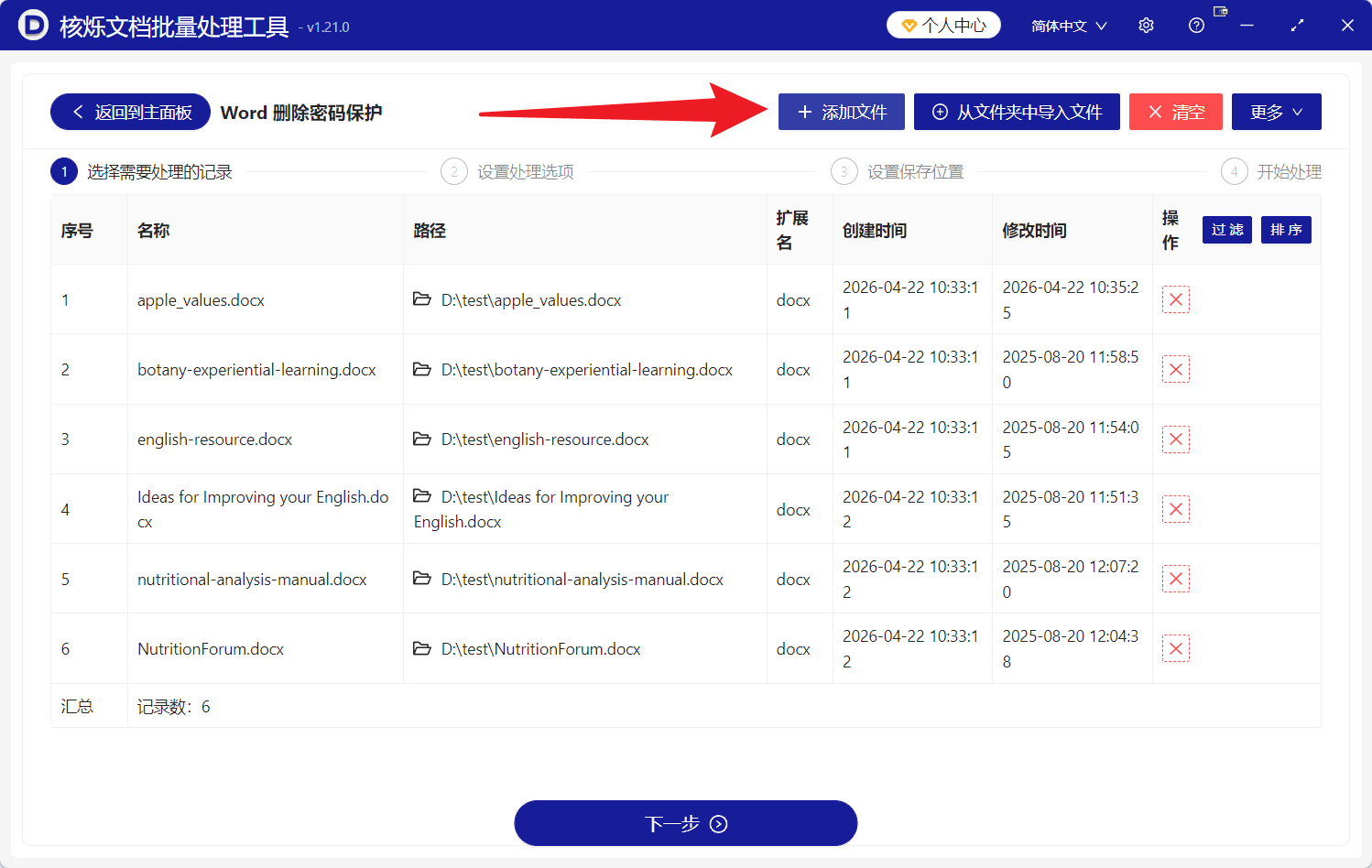
Task: Click the 下一步 button
Action: click(685, 822)
